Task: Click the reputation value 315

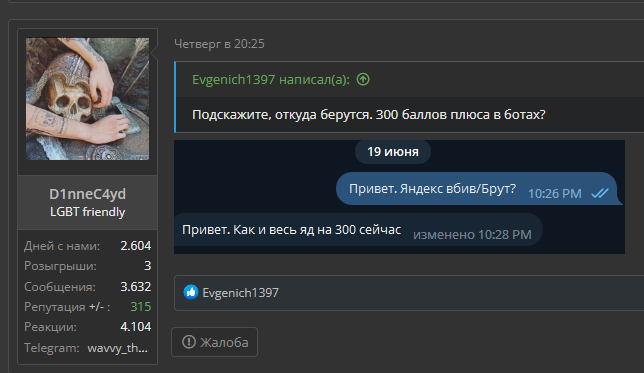Action: pos(140,306)
